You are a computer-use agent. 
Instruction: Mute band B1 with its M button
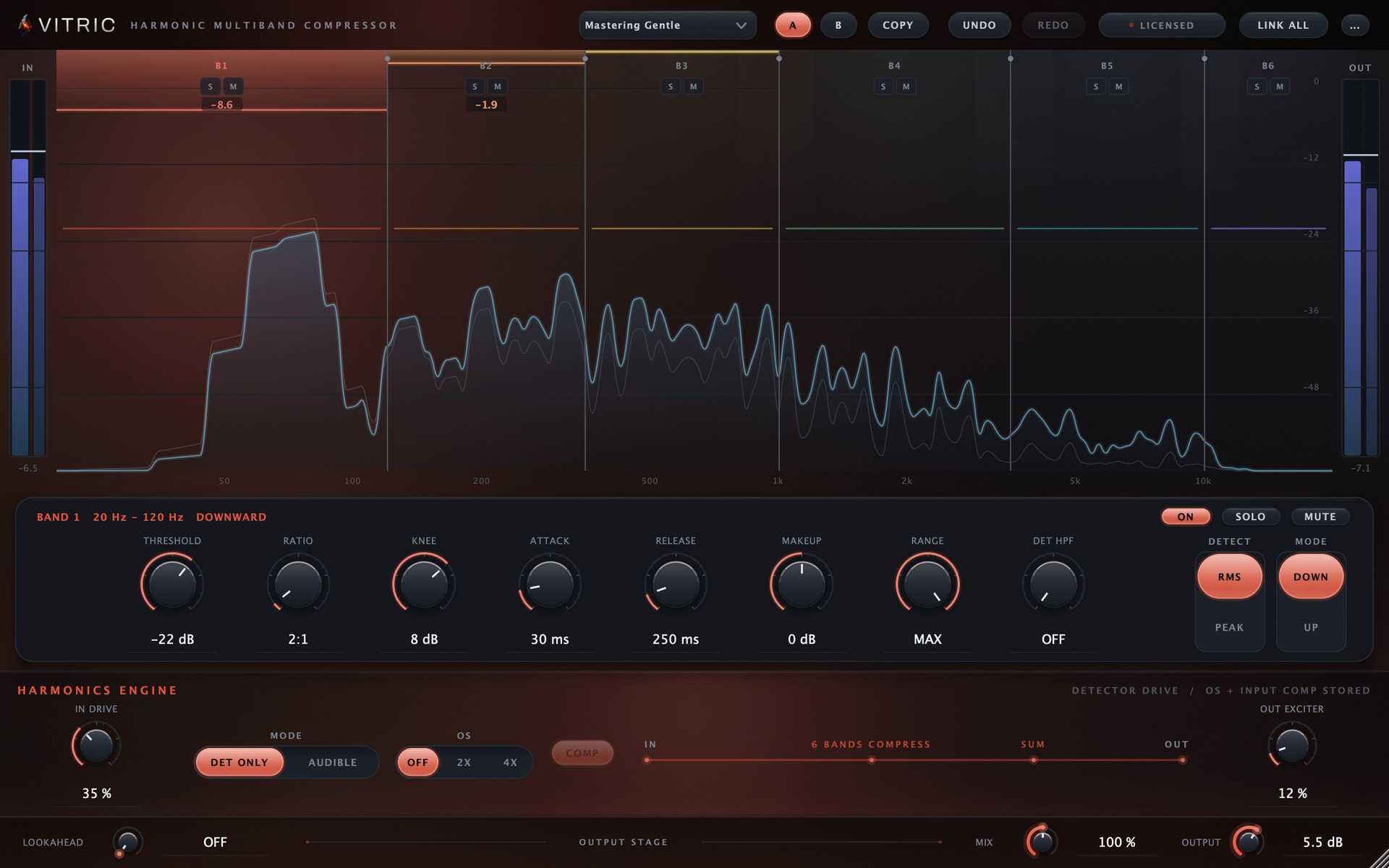tap(233, 87)
